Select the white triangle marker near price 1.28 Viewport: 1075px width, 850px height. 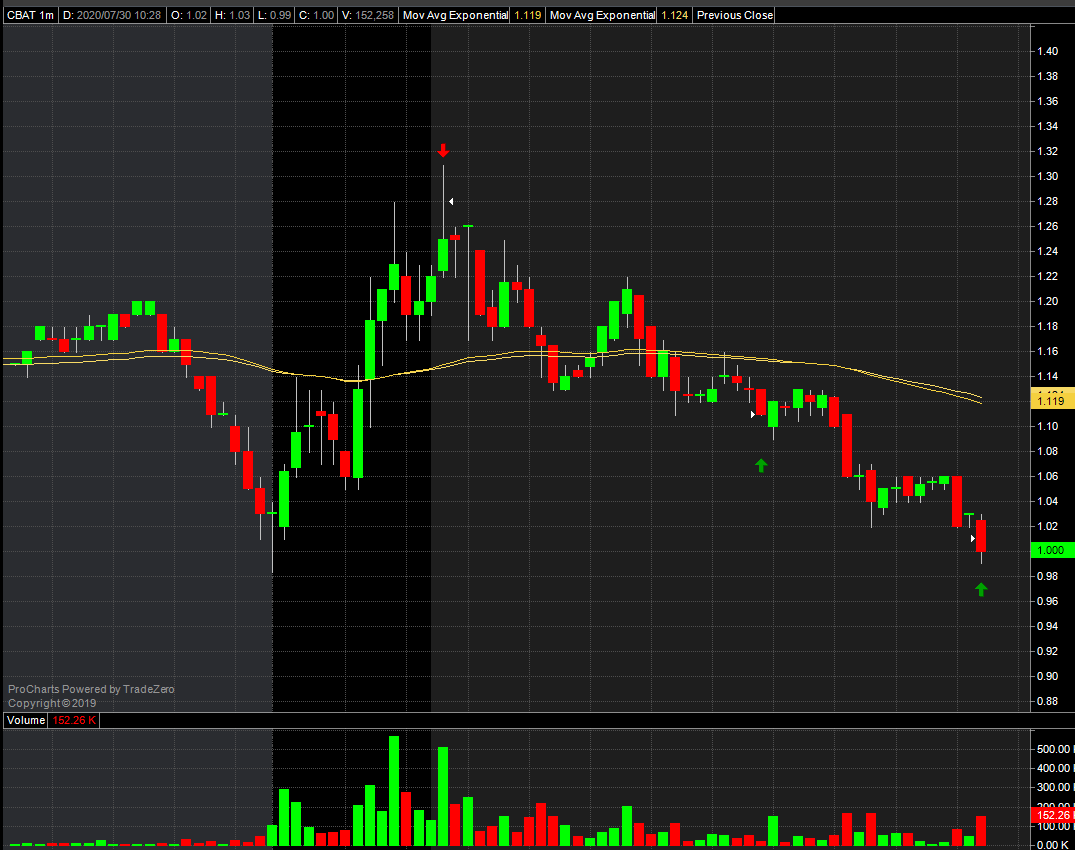pyautogui.click(x=451, y=202)
